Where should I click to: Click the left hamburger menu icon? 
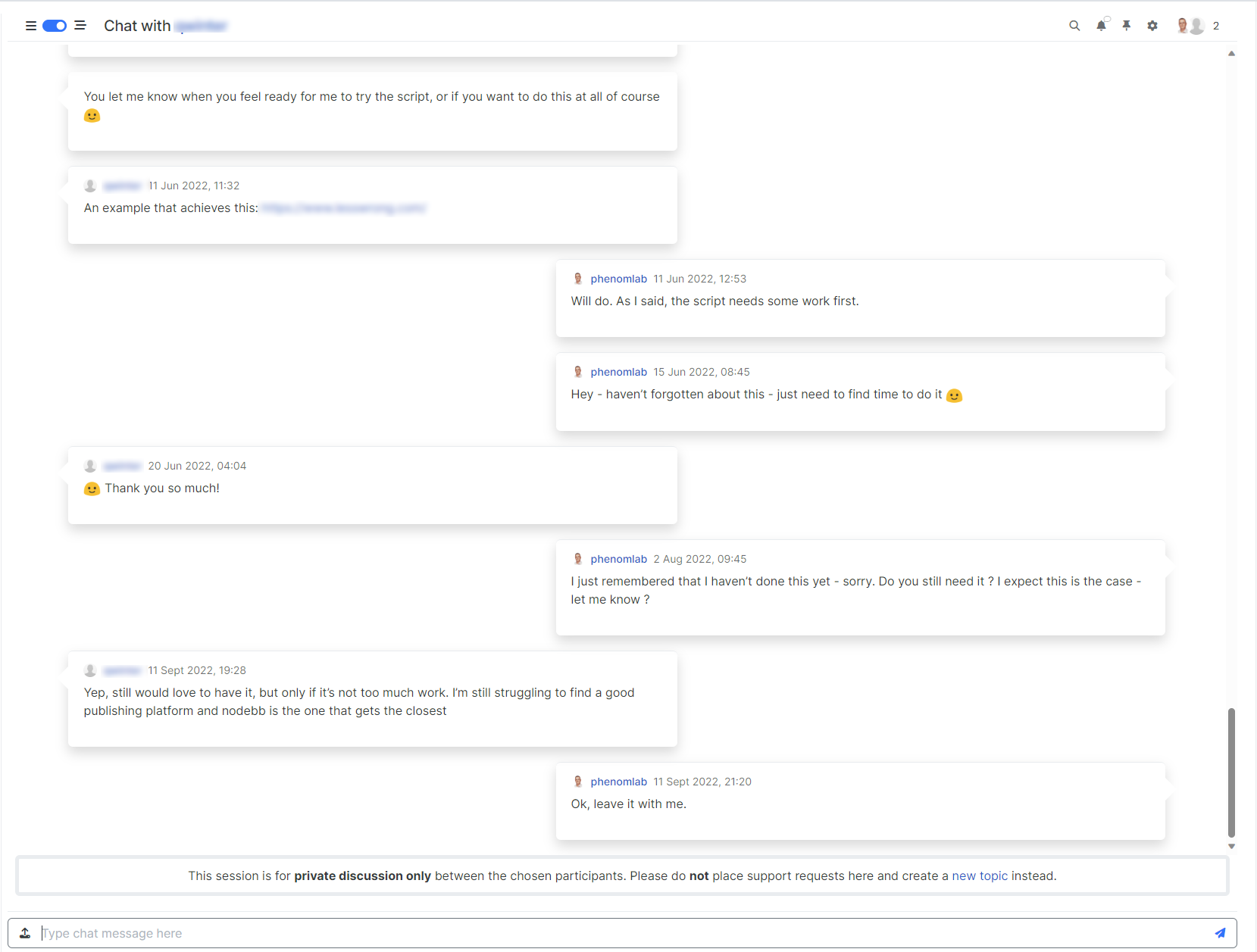coord(31,26)
